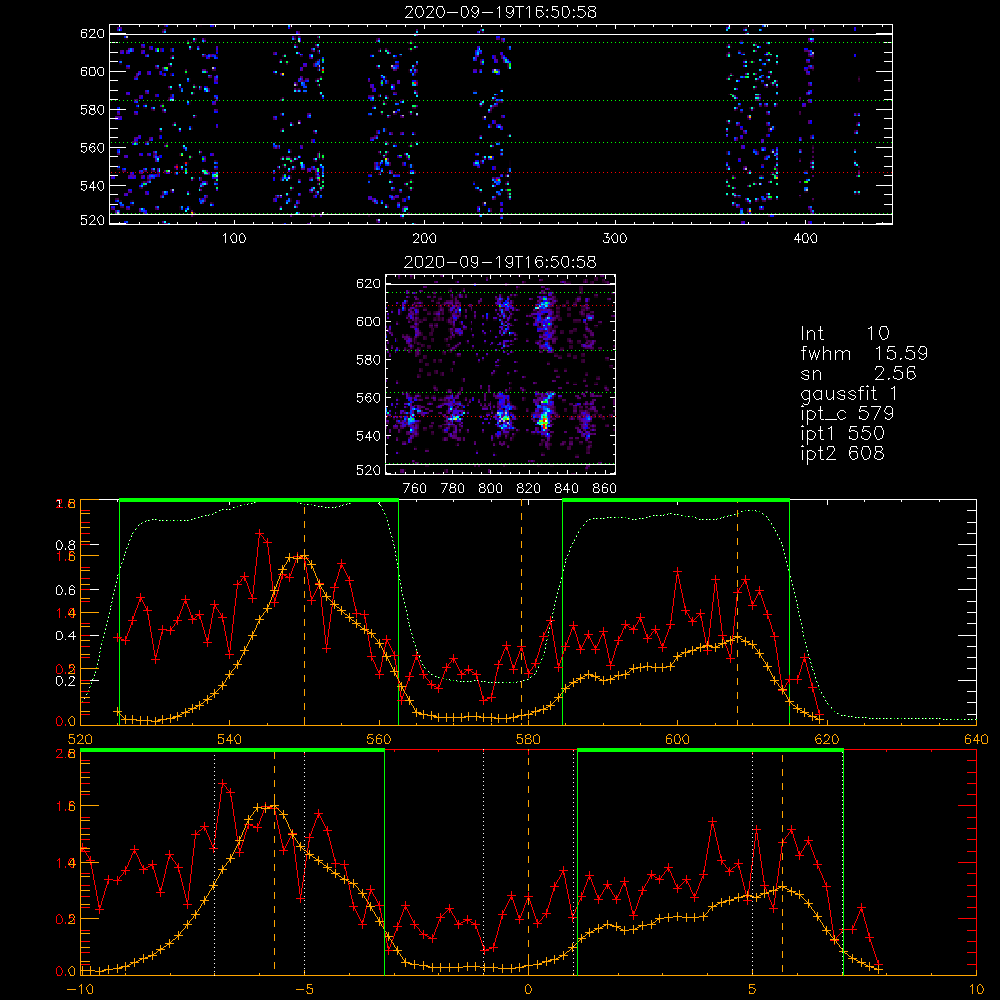Click x-axis label 400 of top plot
The image size is (1000, 1000).
point(805,239)
